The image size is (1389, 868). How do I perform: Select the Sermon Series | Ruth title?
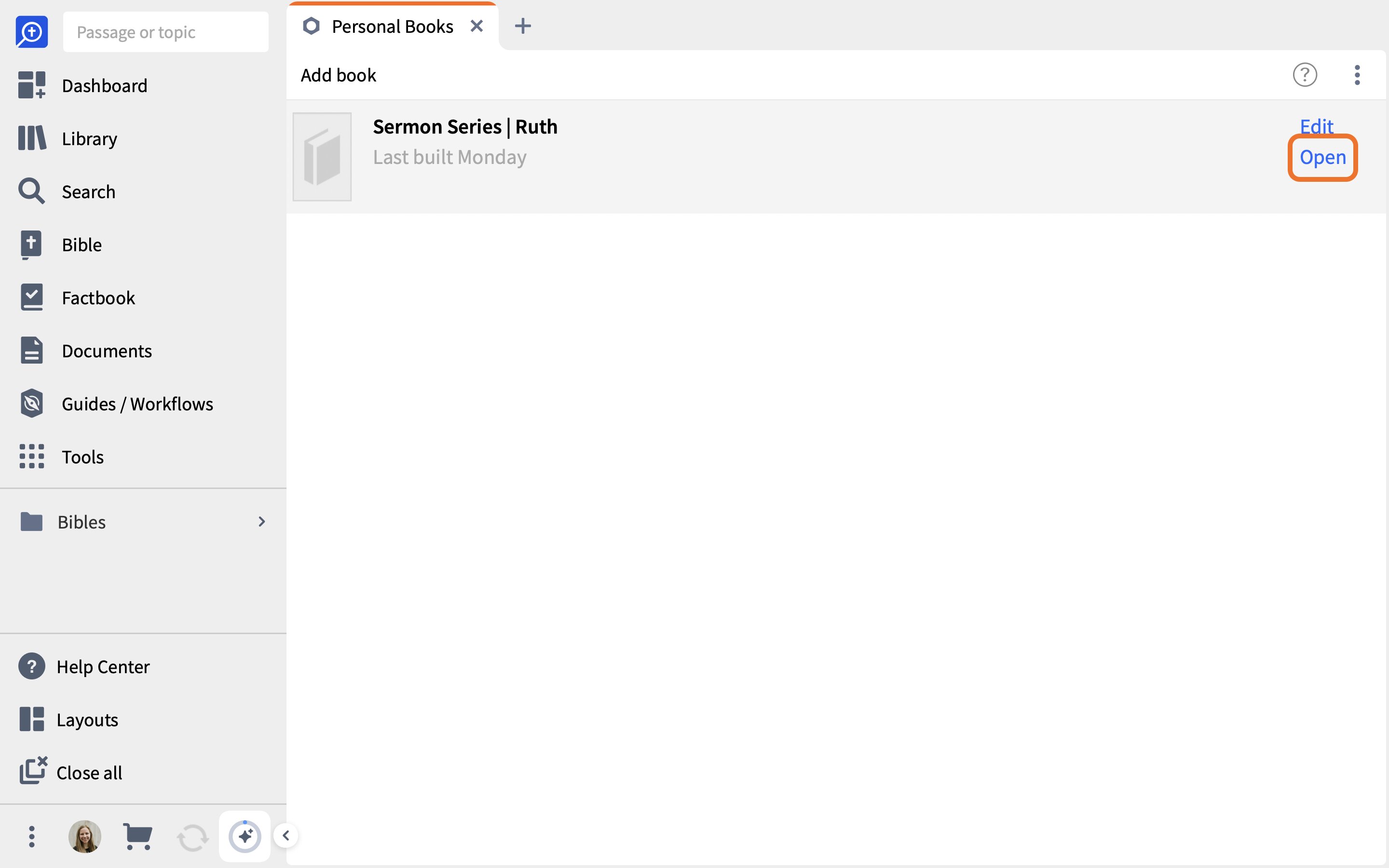(465, 127)
